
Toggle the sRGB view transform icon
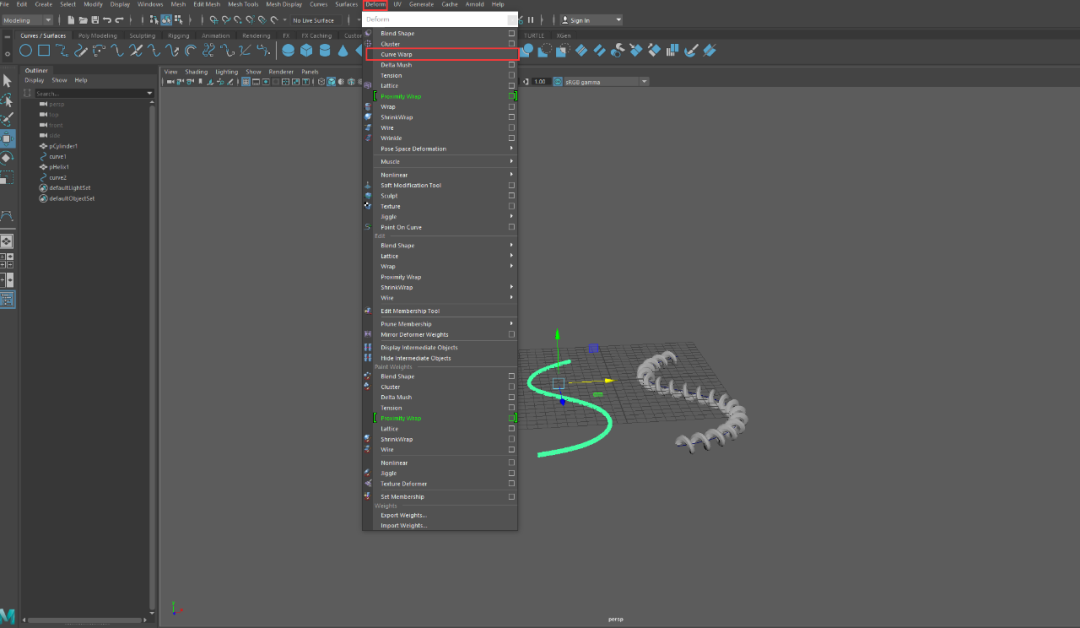tap(558, 82)
